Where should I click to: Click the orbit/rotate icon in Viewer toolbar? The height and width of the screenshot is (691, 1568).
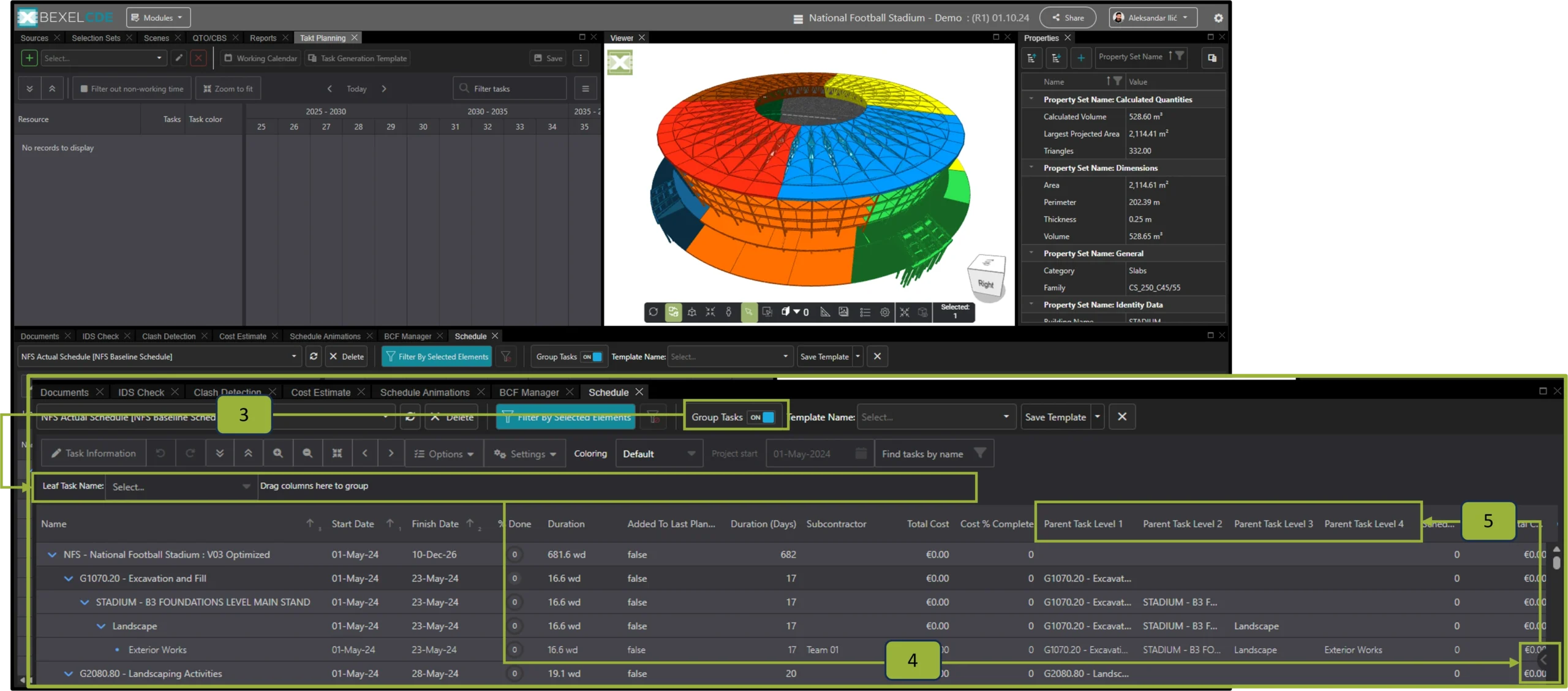click(653, 312)
